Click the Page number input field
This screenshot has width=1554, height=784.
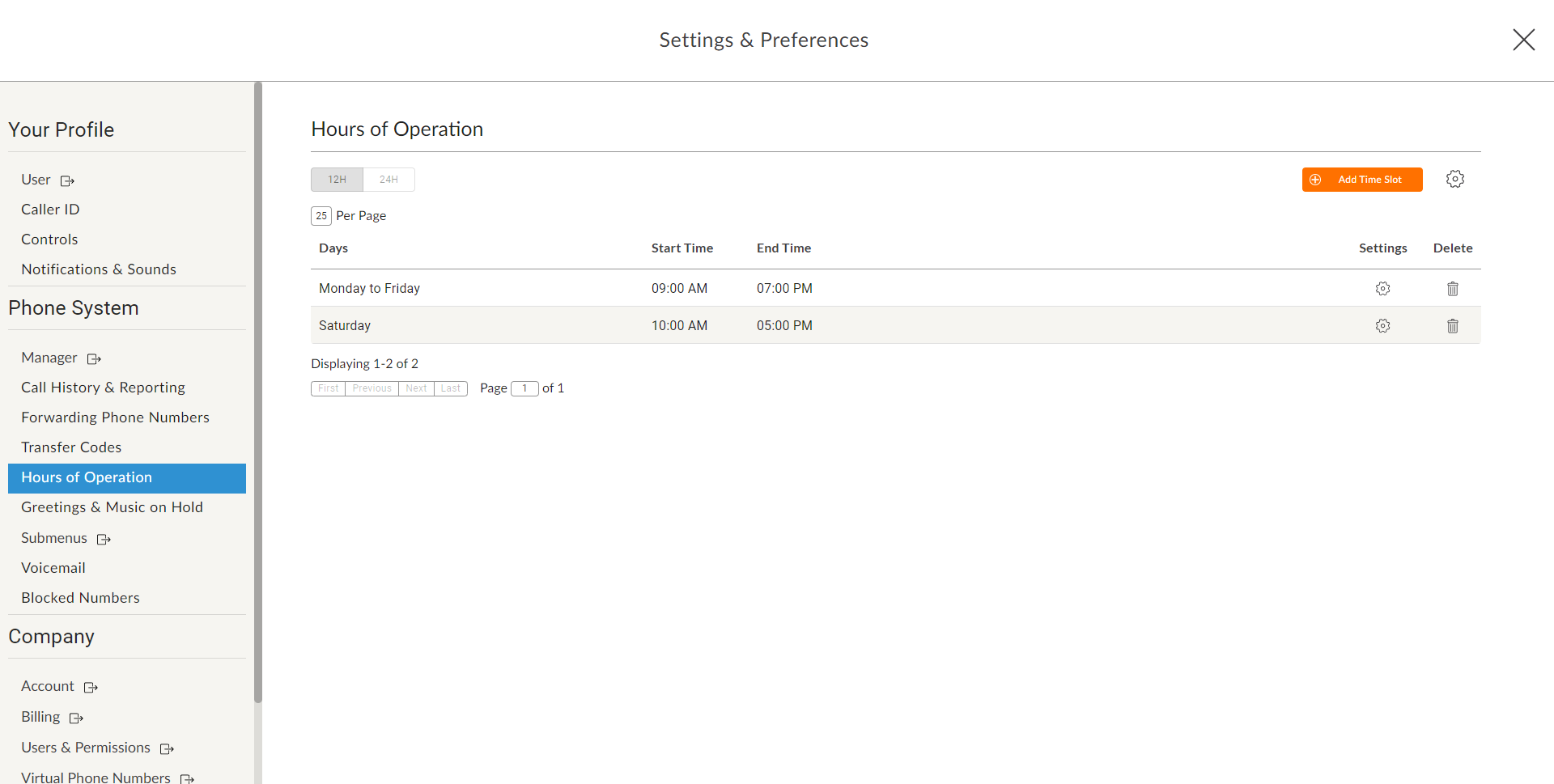click(524, 388)
